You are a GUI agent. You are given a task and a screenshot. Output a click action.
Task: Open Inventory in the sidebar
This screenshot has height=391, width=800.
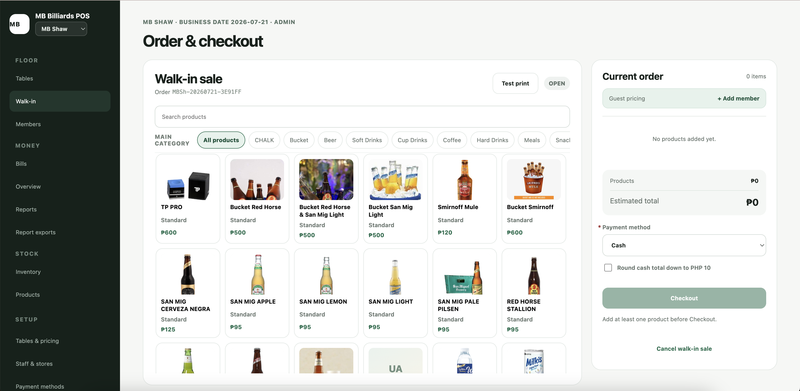28,272
